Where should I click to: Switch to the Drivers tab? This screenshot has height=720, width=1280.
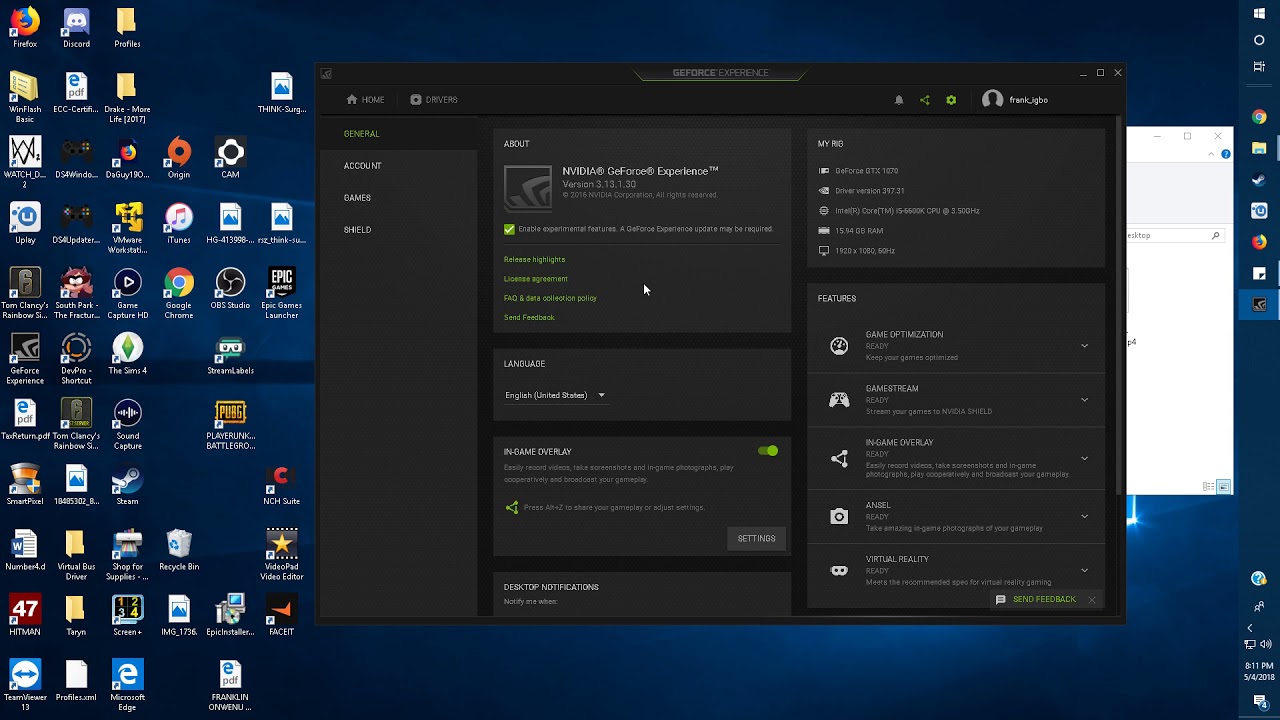click(434, 100)
